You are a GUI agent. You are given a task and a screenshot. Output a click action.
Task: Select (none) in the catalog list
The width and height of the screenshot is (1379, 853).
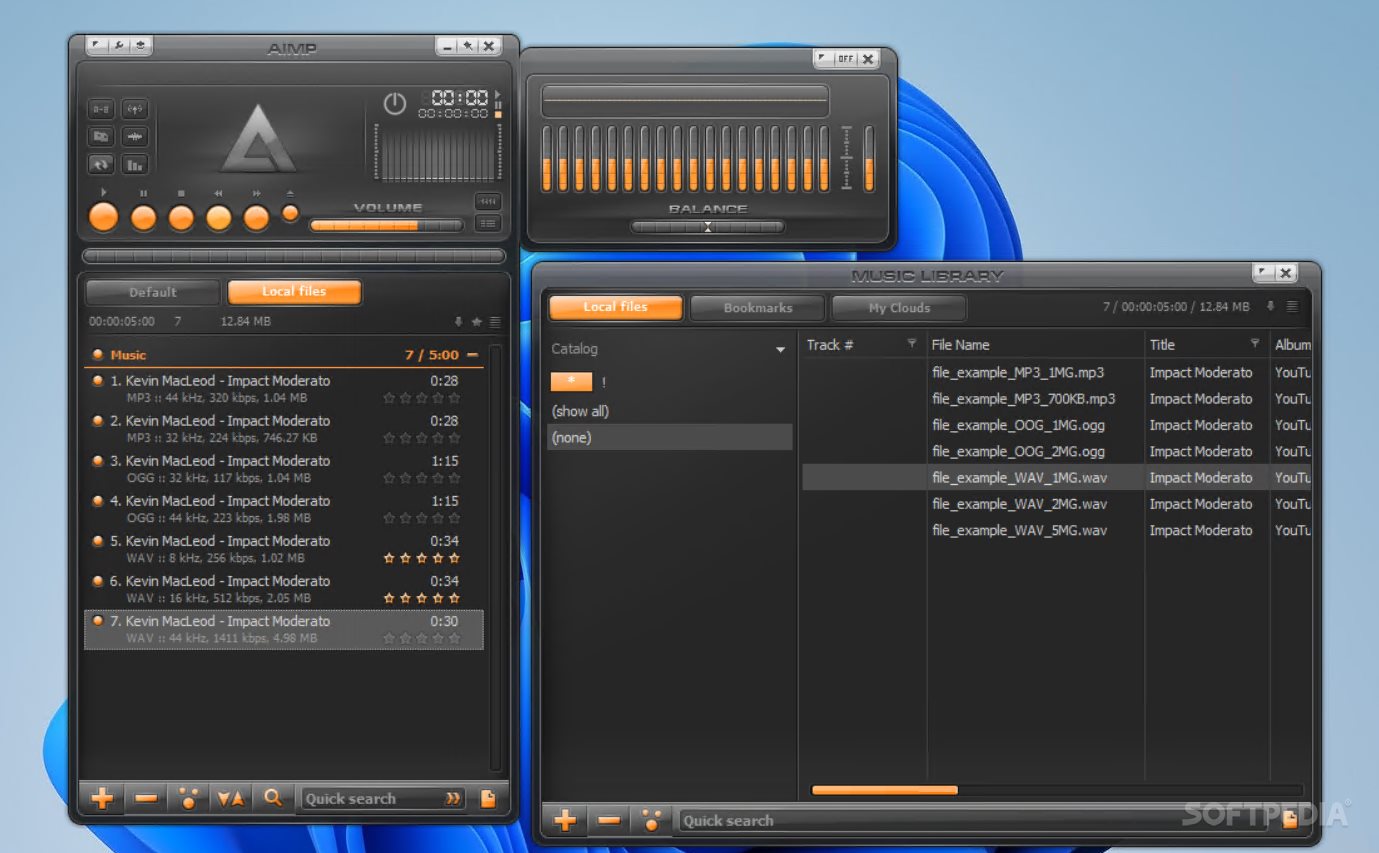(x=670, y=437)
